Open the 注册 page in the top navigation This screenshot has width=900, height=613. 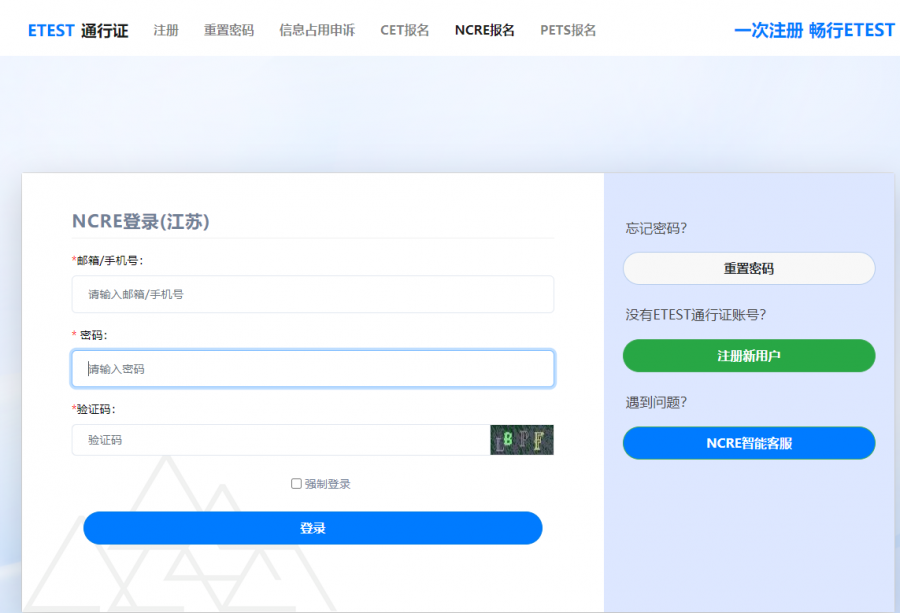[166, 30]
